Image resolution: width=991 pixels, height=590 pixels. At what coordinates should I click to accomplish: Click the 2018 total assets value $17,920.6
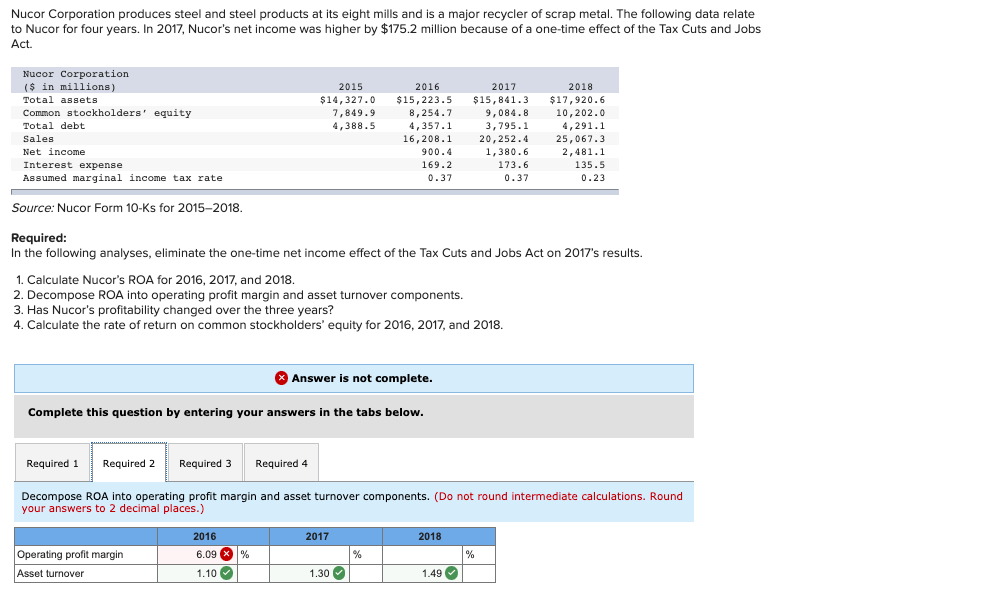coord(577,100)
